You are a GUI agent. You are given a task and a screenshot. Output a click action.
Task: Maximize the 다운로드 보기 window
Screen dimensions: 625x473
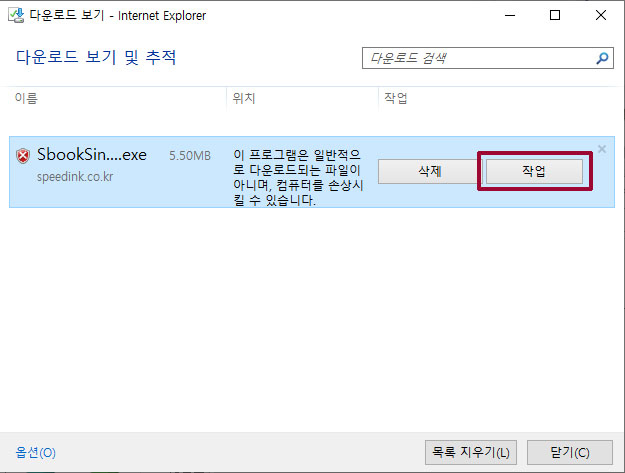click(x=555, y=16)
